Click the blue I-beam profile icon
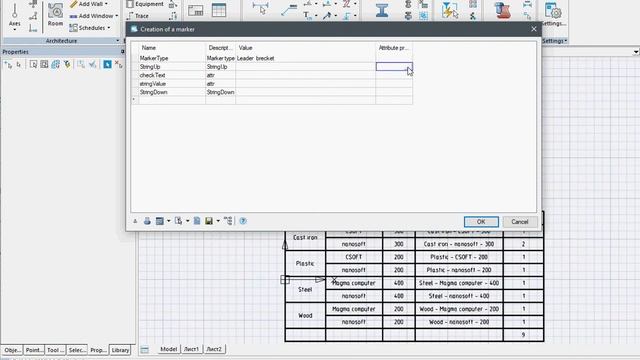 click(x=382, y=10)
